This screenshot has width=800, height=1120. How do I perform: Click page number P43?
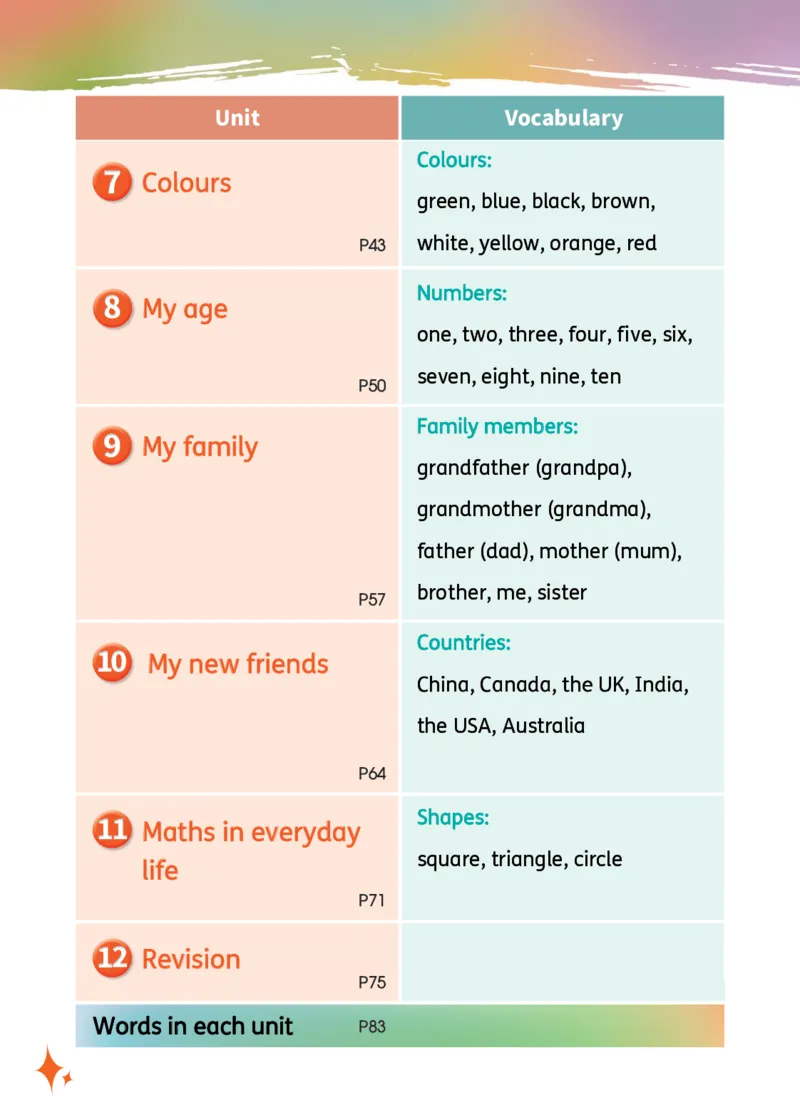(372, 245)
